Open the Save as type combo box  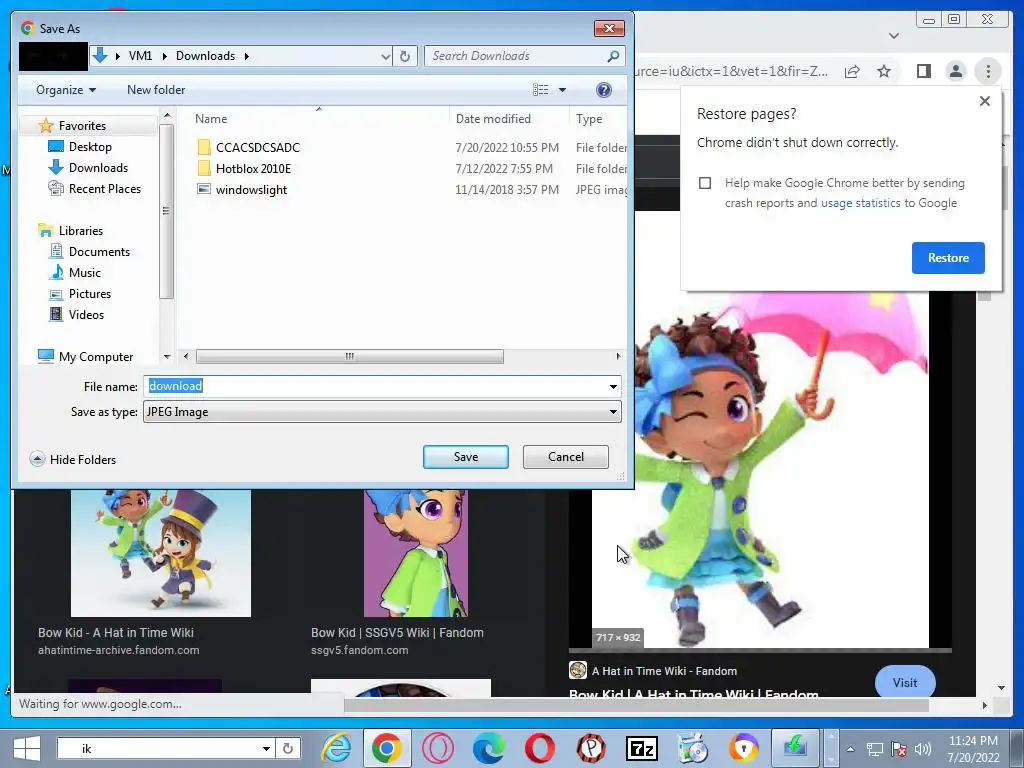pyautogui.click(x=382, y=412)
